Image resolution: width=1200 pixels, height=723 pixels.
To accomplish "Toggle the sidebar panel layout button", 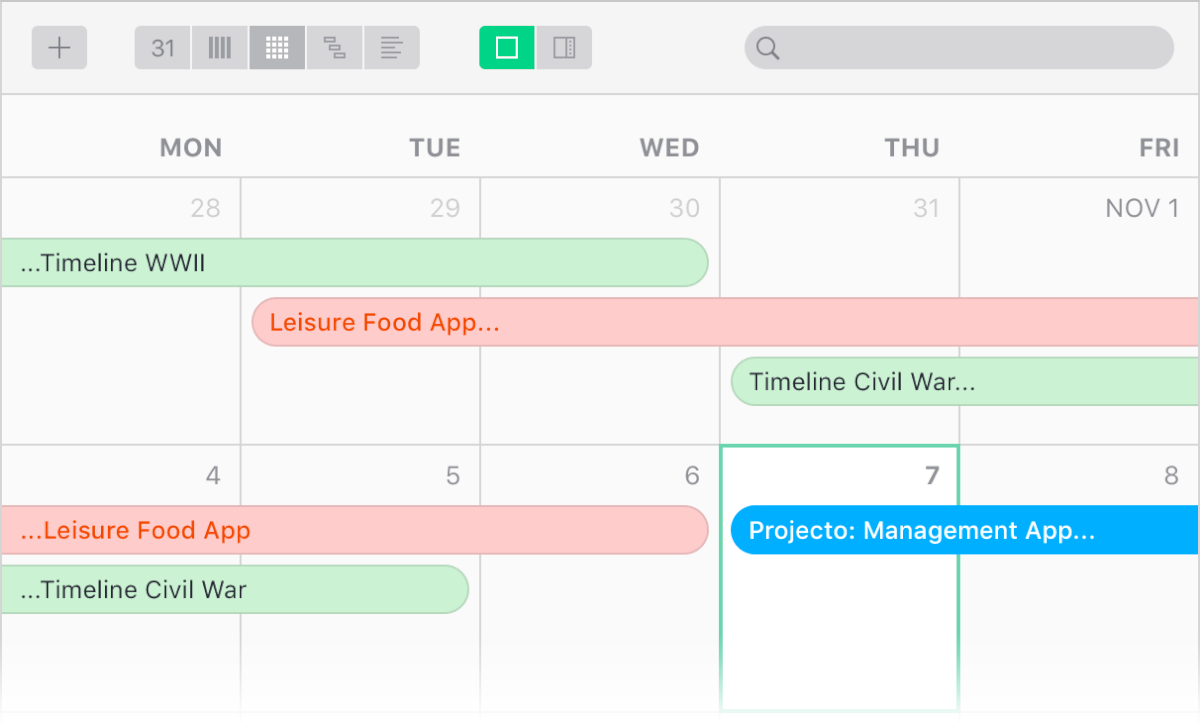I will (x=564, y=48).
